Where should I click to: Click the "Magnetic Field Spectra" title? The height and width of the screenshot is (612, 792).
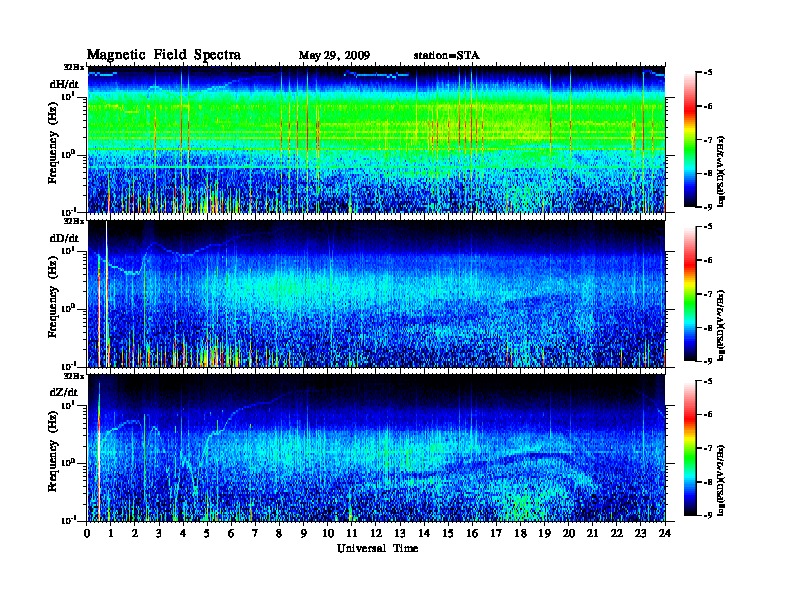[x=164, y=55]
